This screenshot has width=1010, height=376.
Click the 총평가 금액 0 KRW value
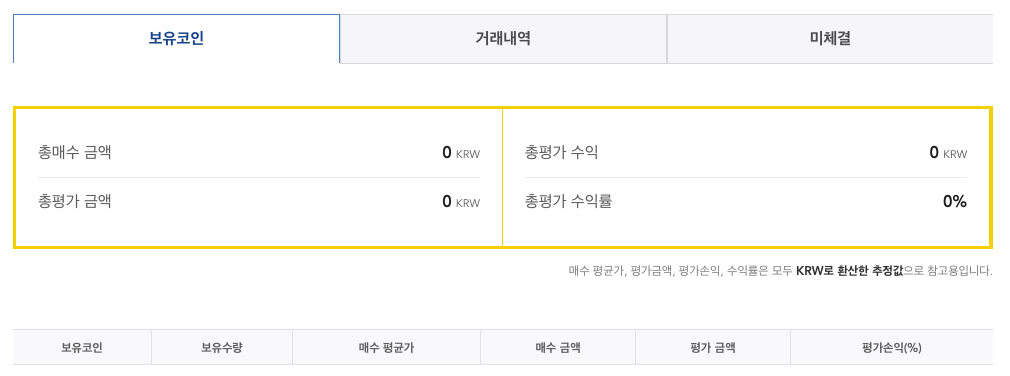461,202
